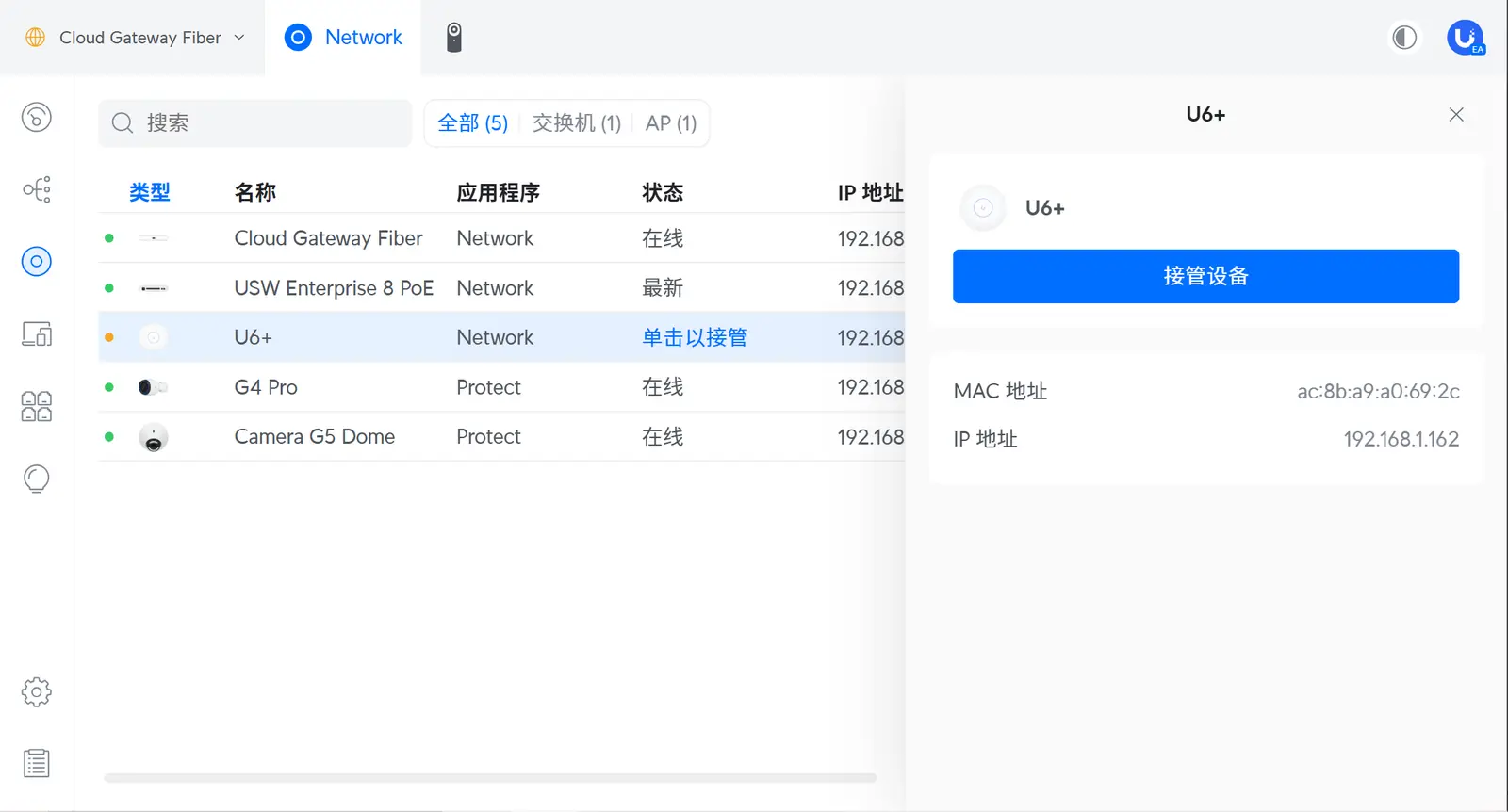
Task: Select the USW Enterprise 8 PoE row name
Action: click(334, 288)
